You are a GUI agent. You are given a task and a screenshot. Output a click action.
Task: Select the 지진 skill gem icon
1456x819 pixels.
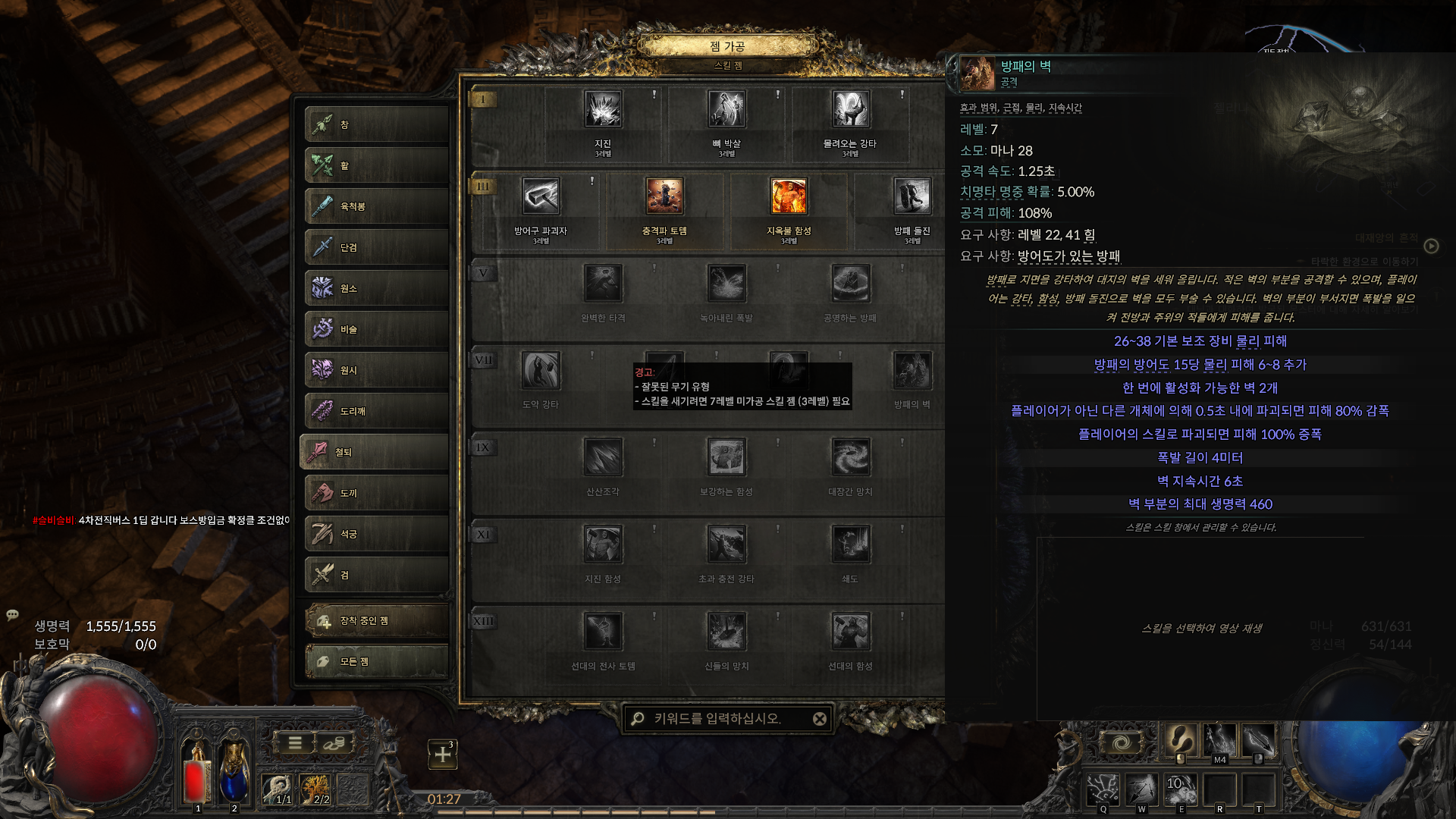(x=603, y=110)
